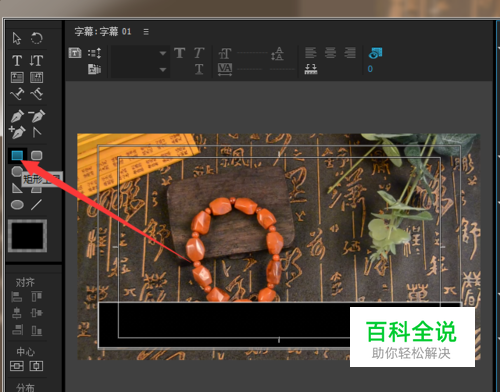Click the 字幕:字幕 01 panel tab

click(103, 32)
